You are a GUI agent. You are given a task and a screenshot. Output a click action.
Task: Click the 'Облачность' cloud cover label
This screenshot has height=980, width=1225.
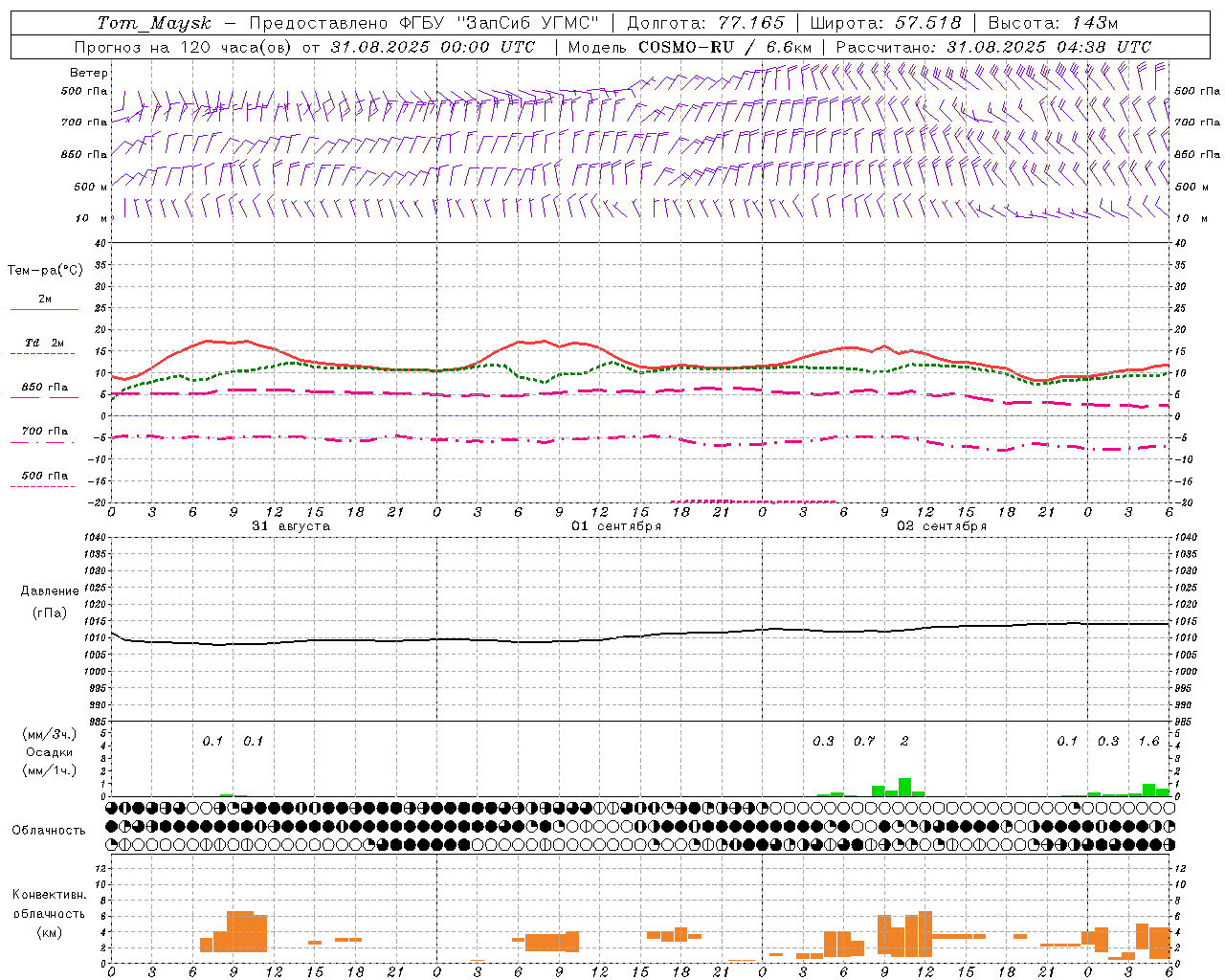pyautogui.click(x=49, y=830)
